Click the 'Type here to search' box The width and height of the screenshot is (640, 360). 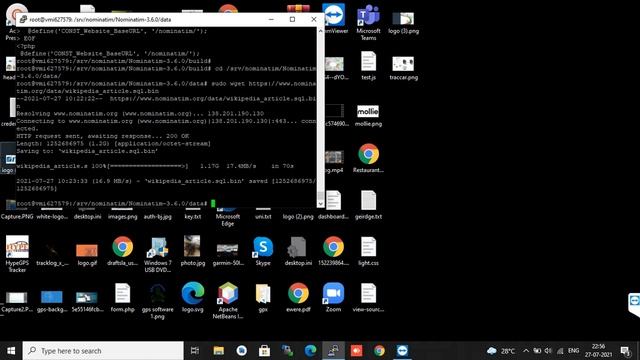(x=103, y=351)
